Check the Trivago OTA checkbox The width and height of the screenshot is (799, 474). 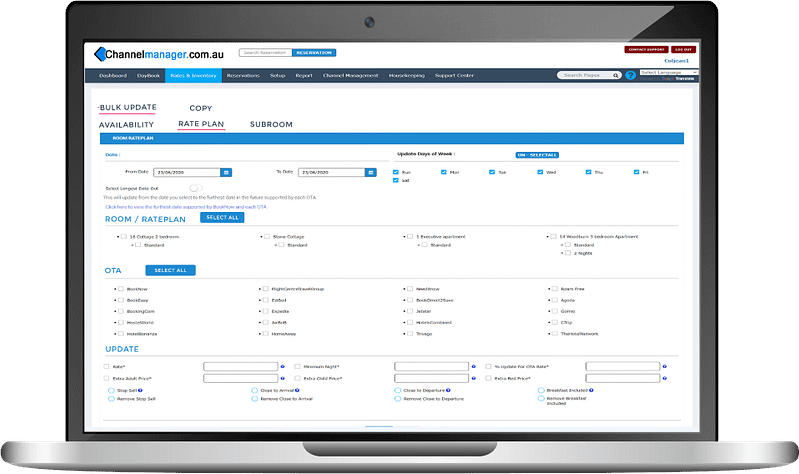tap(410, 333)
